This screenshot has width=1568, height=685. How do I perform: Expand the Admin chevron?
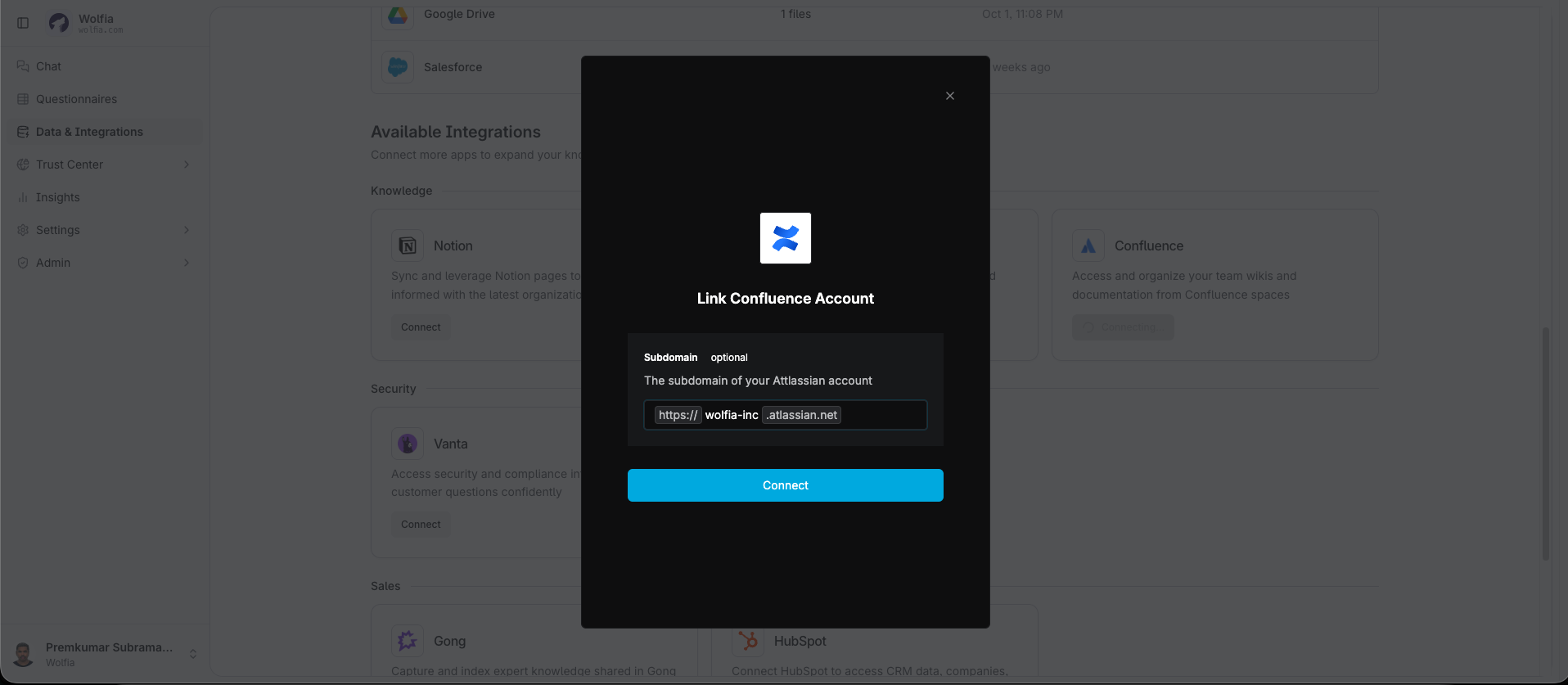pyautogui.click(x=187, y=263)
